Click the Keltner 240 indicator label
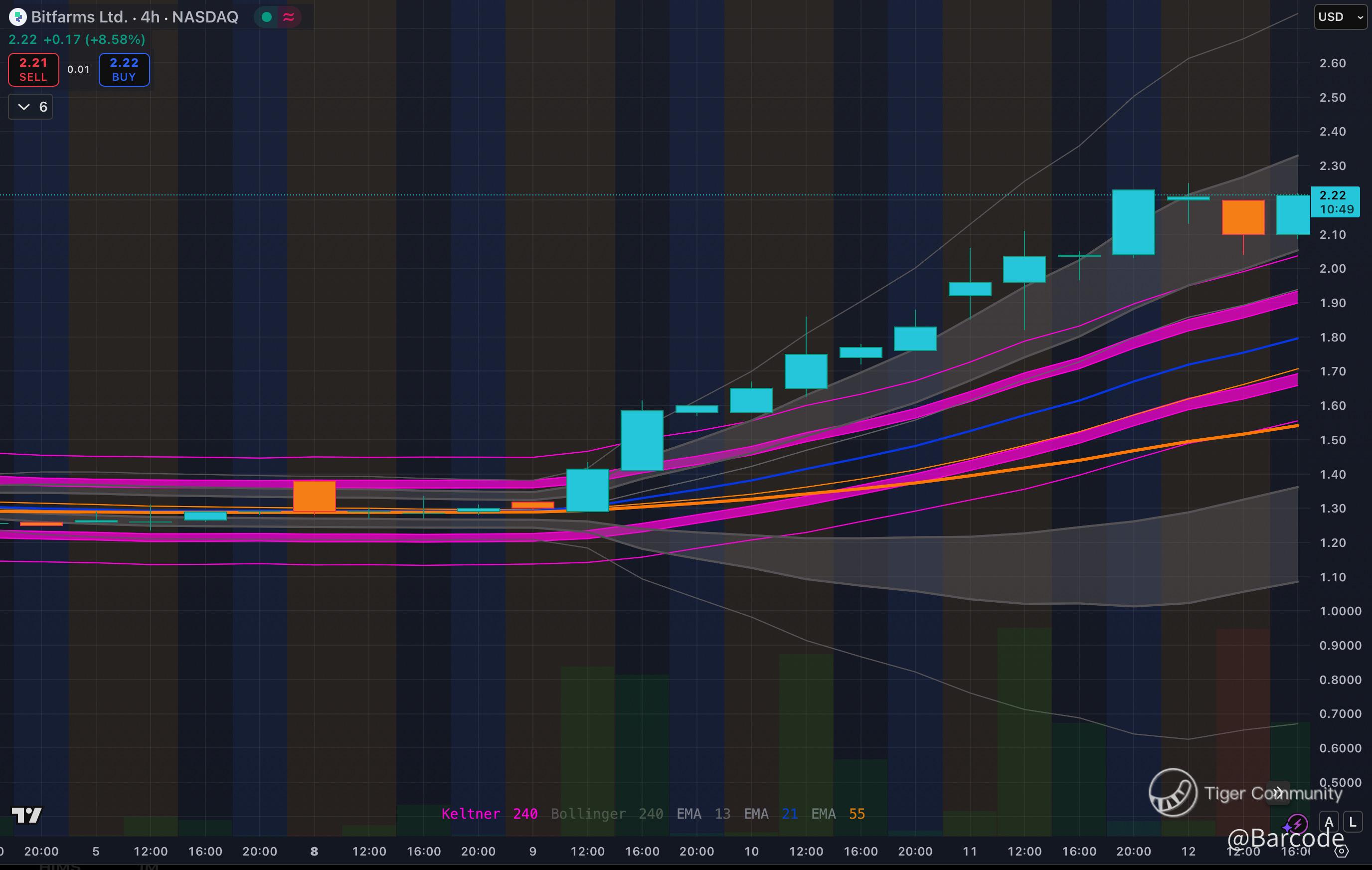 tap(489, 814)
